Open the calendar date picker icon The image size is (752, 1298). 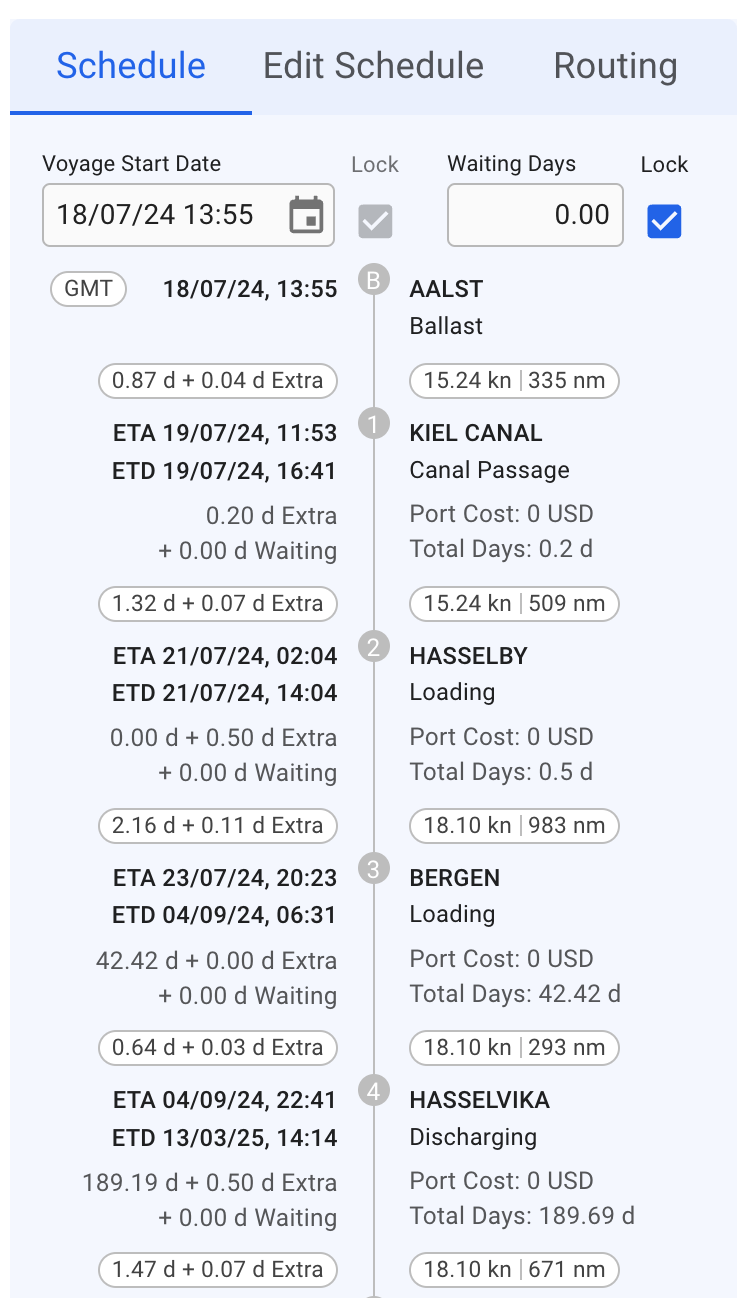pos(306,215)
